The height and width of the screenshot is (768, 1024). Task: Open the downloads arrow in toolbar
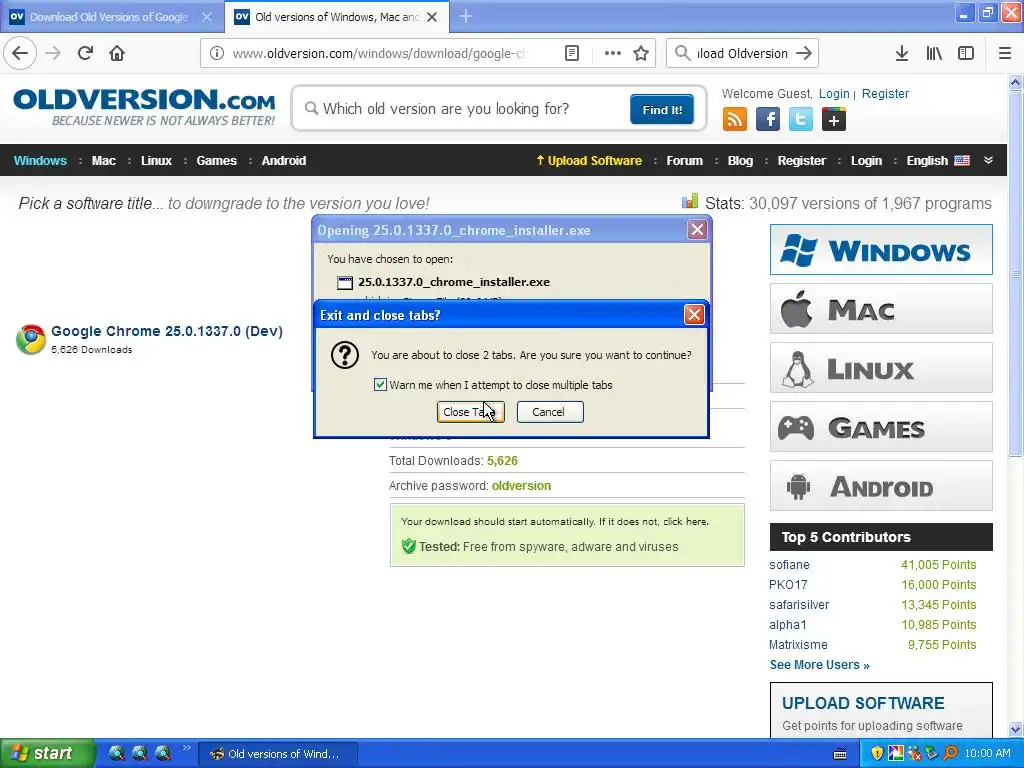coord(902,53)
